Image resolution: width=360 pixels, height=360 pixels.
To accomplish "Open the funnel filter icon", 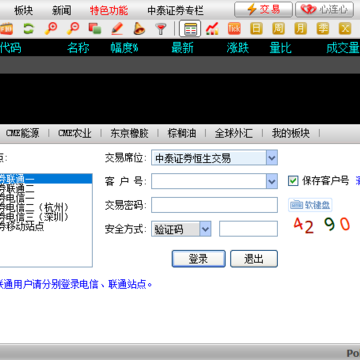I will [x=161, y=29].
